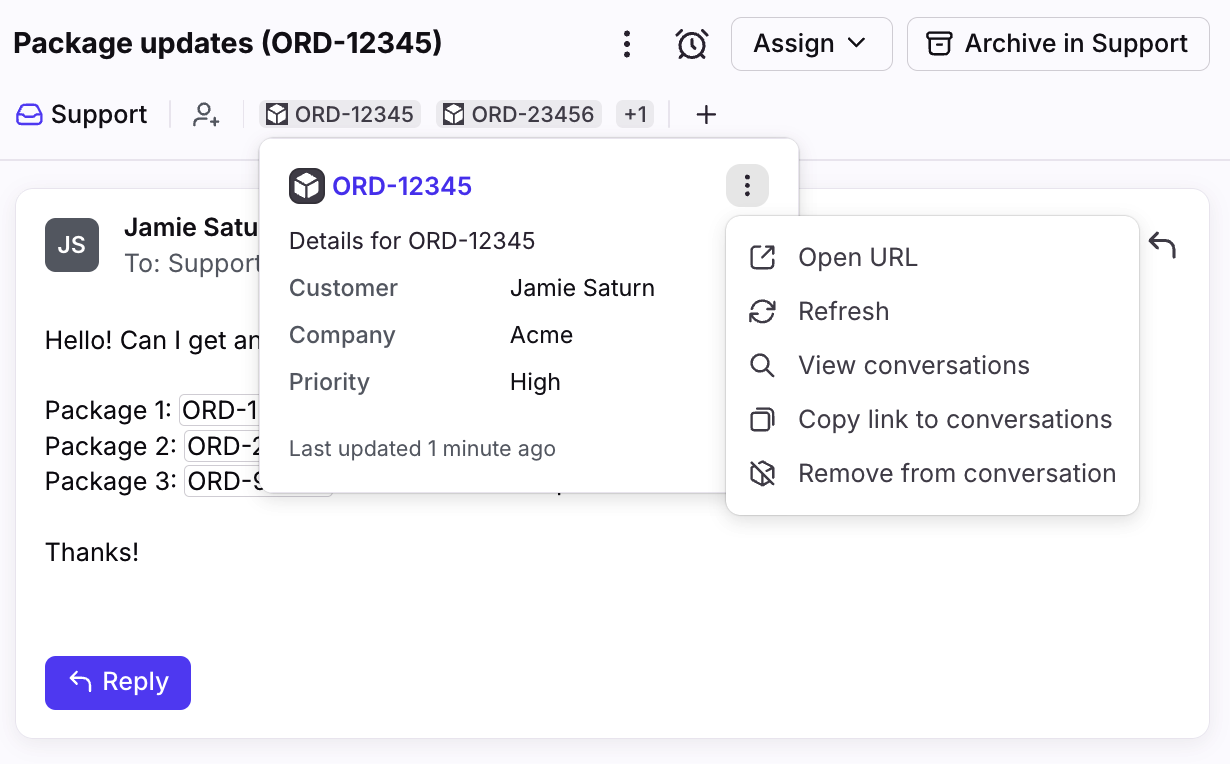Archive the conversation in Support

coord(1057,44)
